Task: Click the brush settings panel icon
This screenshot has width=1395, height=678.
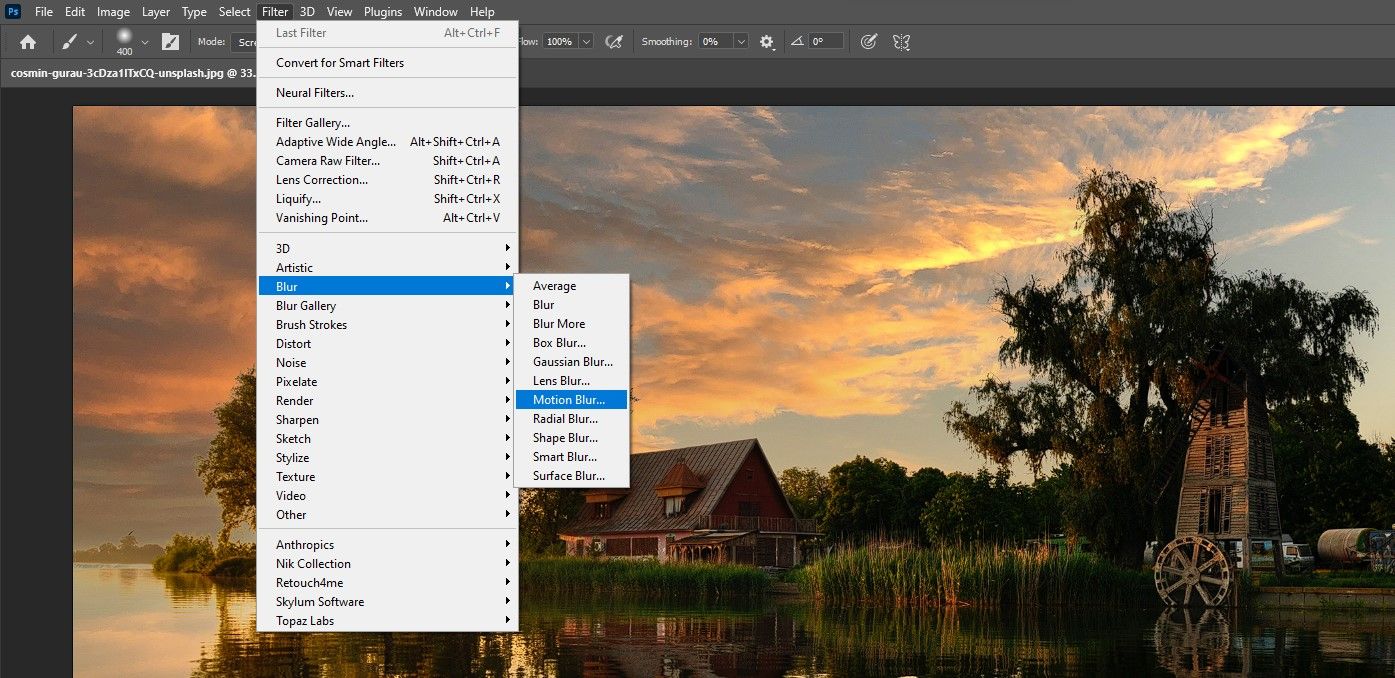Action: (170, 42)
